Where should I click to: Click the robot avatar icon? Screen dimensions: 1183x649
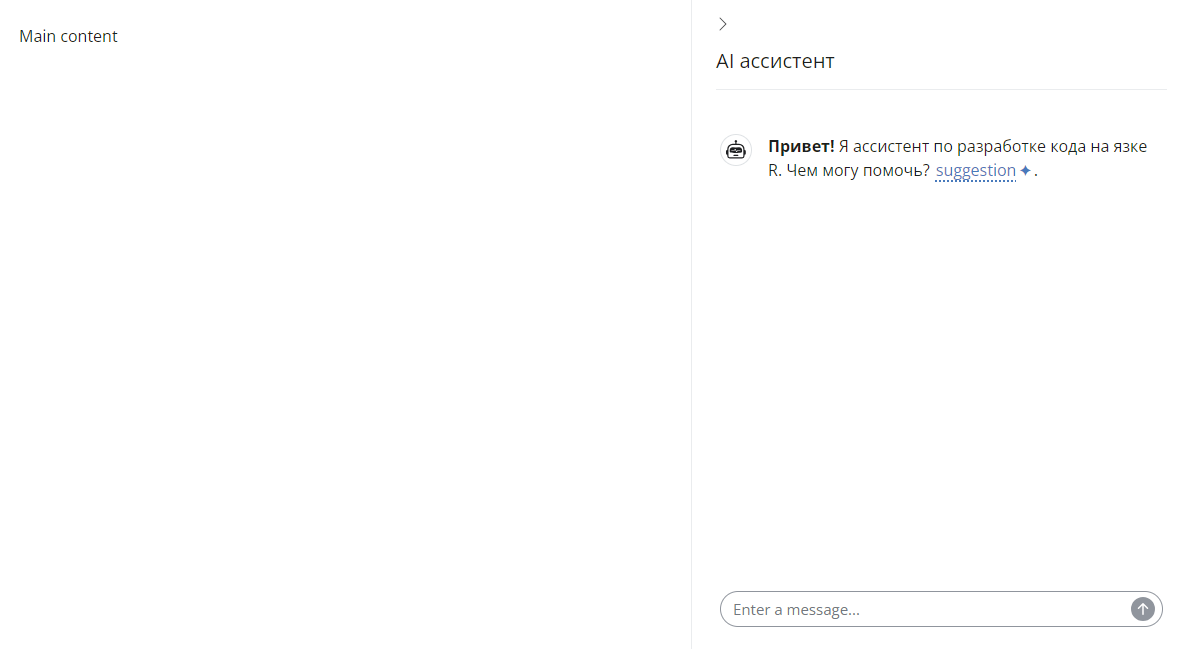coord(736,150)
